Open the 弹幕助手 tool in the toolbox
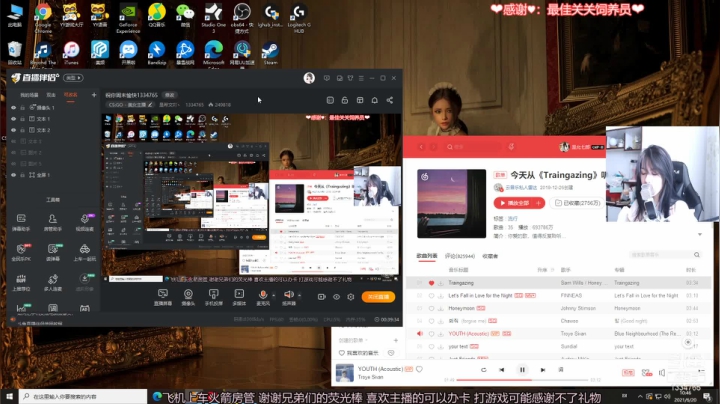Image resolution: width=720 pixels, height=404 pixels. click(x=21, y=222)
